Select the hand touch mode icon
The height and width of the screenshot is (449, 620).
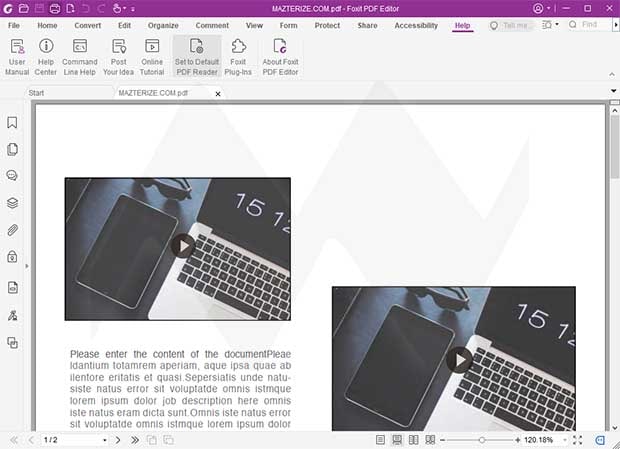[x=117, y=8]
